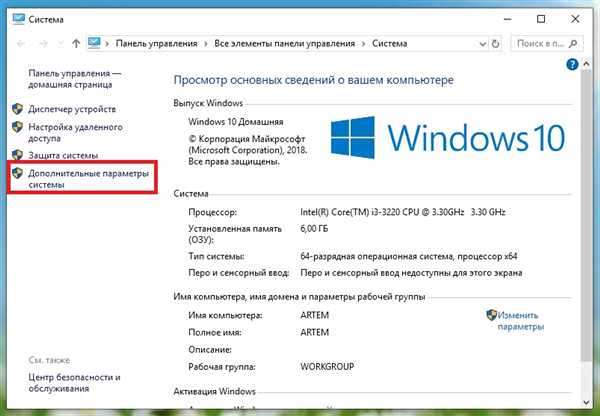This screenshot has height=416, width=600.
Task: Click the 'Система' breadcrumb item
Action: (390, 44)
